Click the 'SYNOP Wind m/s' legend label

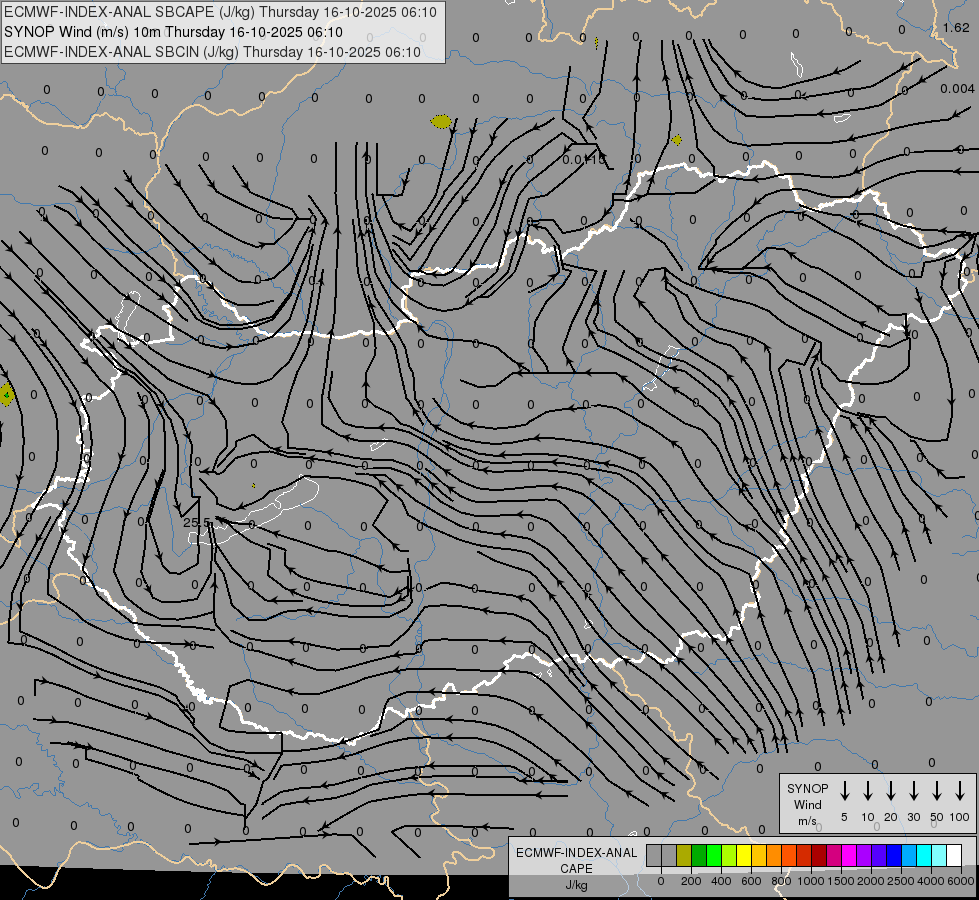click(807, 804)
